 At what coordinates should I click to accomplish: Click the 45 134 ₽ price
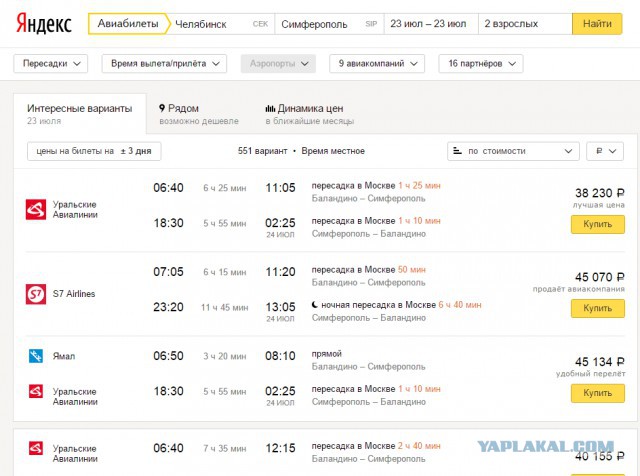pos(600,362)
